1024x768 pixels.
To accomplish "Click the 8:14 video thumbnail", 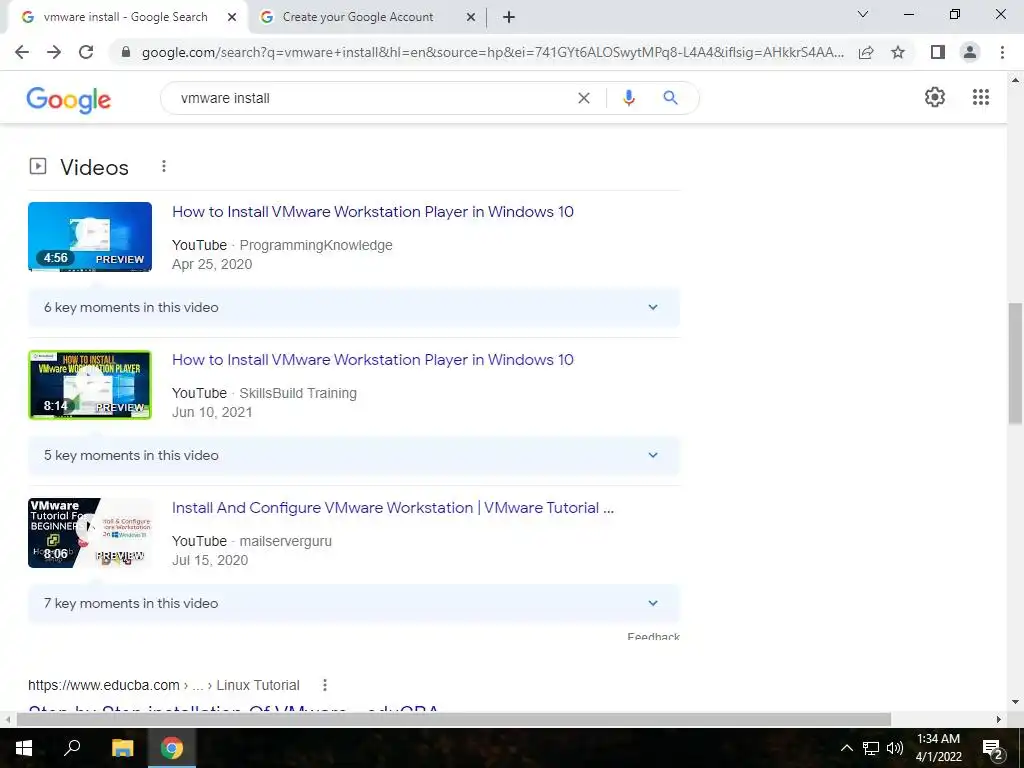I will (90, 385).
